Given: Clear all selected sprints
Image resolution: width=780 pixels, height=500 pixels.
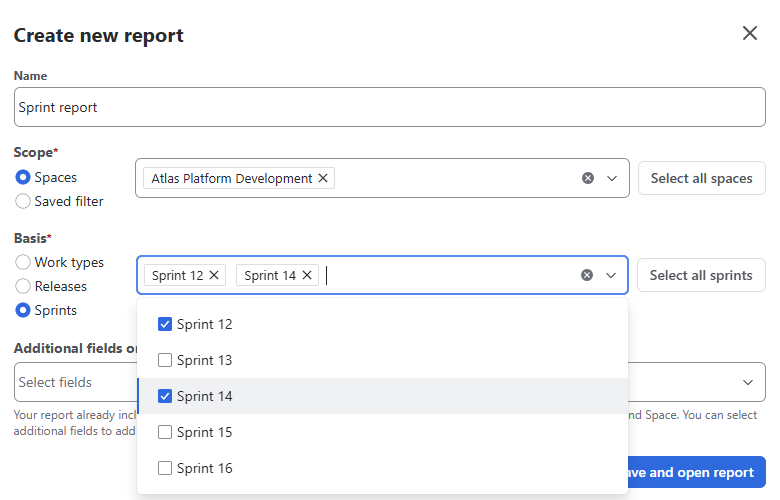Looking at the screenshot, I should (587, 275).
